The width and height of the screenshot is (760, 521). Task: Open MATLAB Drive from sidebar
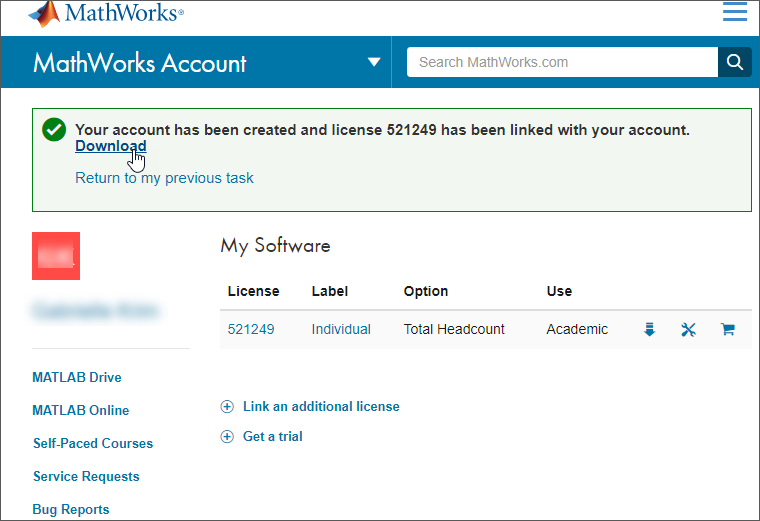77,378
